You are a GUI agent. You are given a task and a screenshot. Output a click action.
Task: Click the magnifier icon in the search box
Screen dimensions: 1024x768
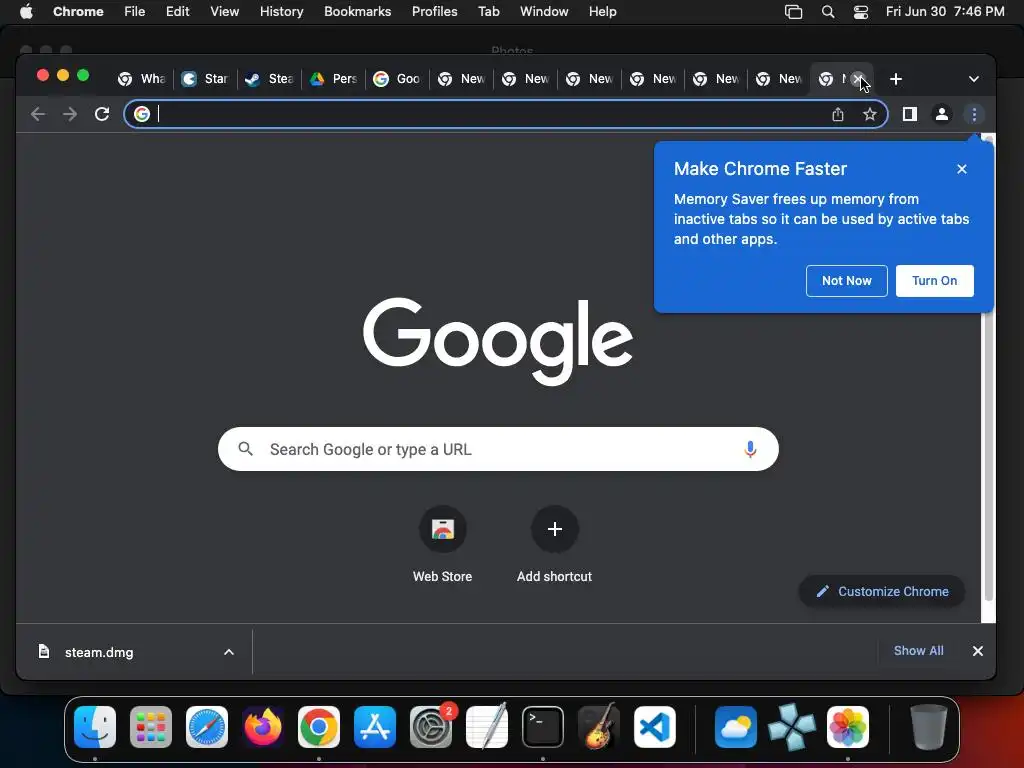click(x=246, y=449)
